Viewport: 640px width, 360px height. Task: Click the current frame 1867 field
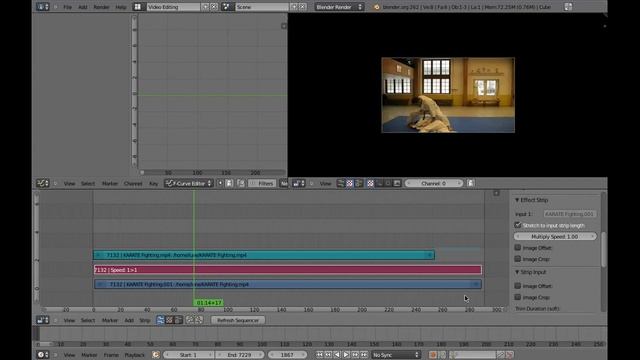click(287, 355)
